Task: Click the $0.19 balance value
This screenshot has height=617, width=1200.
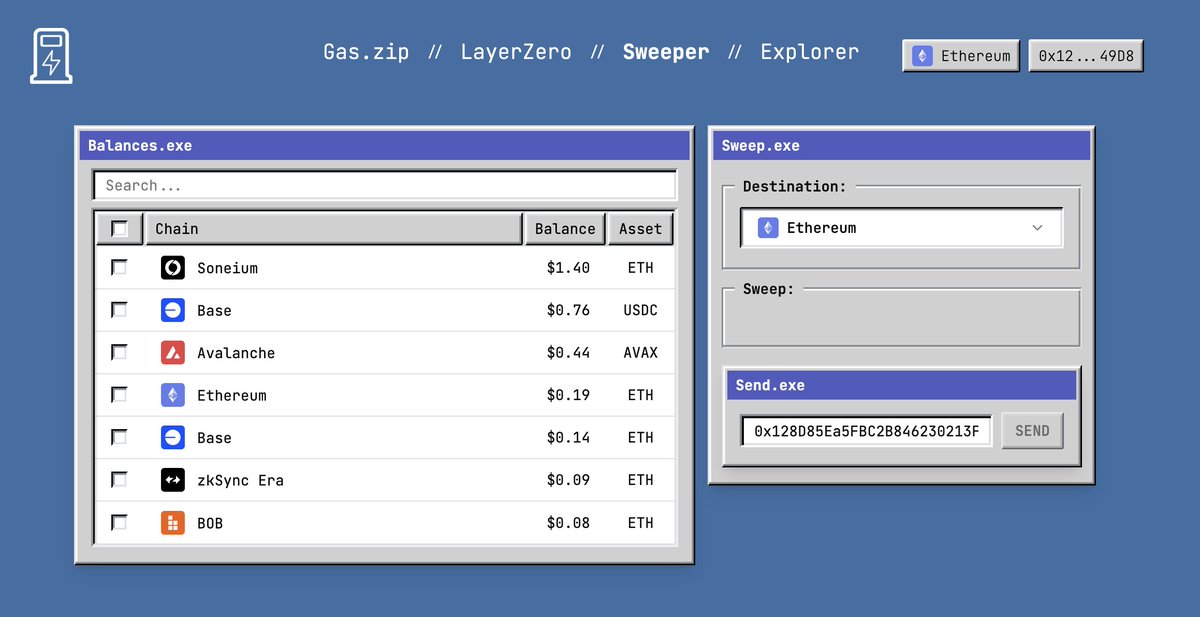Action: point(568,395)
